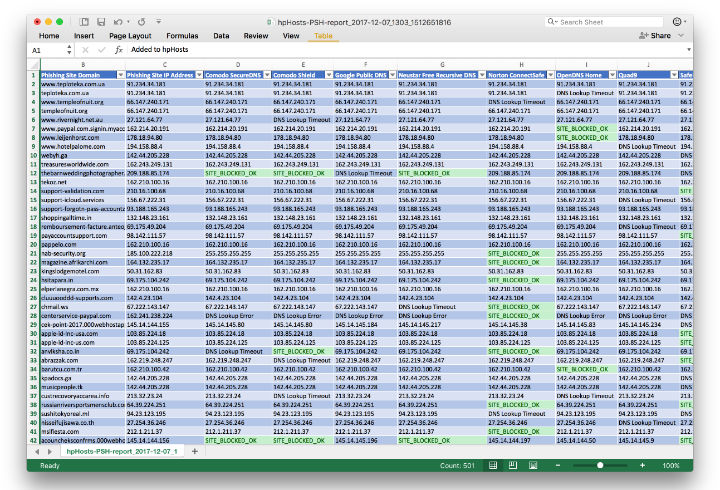Click the zoom in plus button
Image resolution: width=720 pixels, height=490 pixels.
coord(642,465)
